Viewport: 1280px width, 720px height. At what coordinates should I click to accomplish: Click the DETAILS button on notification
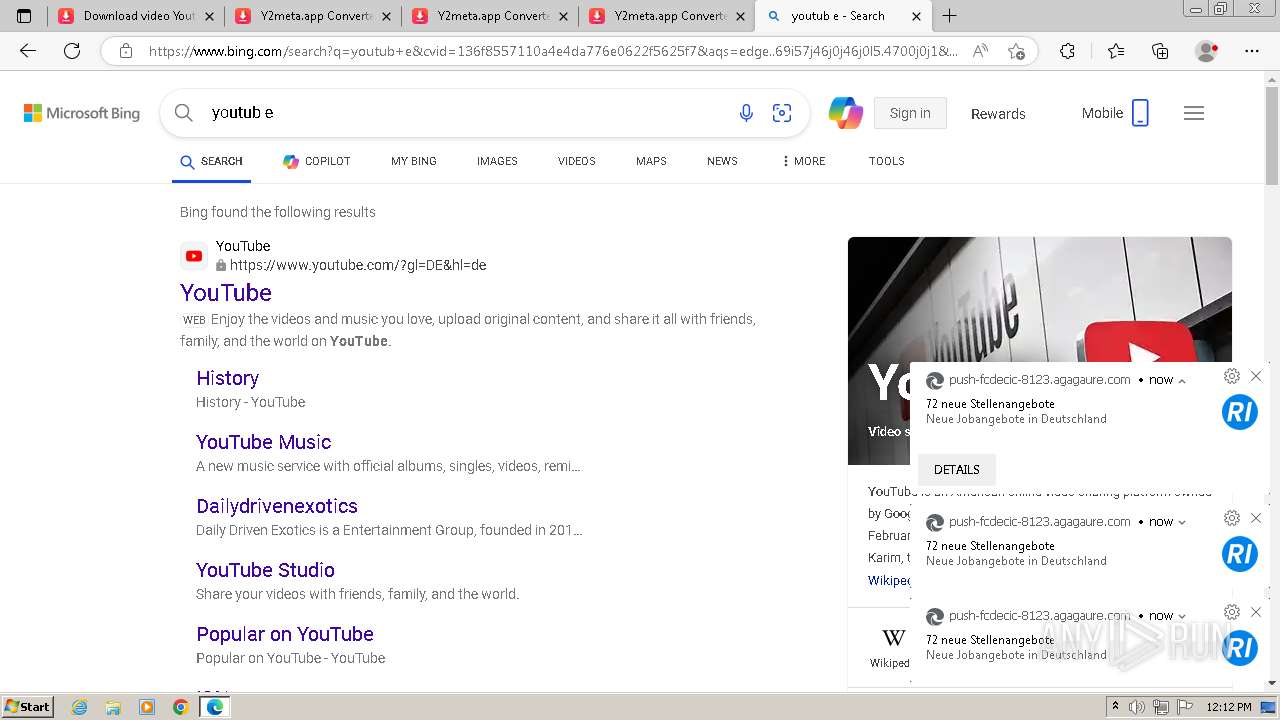coord(957,470)
